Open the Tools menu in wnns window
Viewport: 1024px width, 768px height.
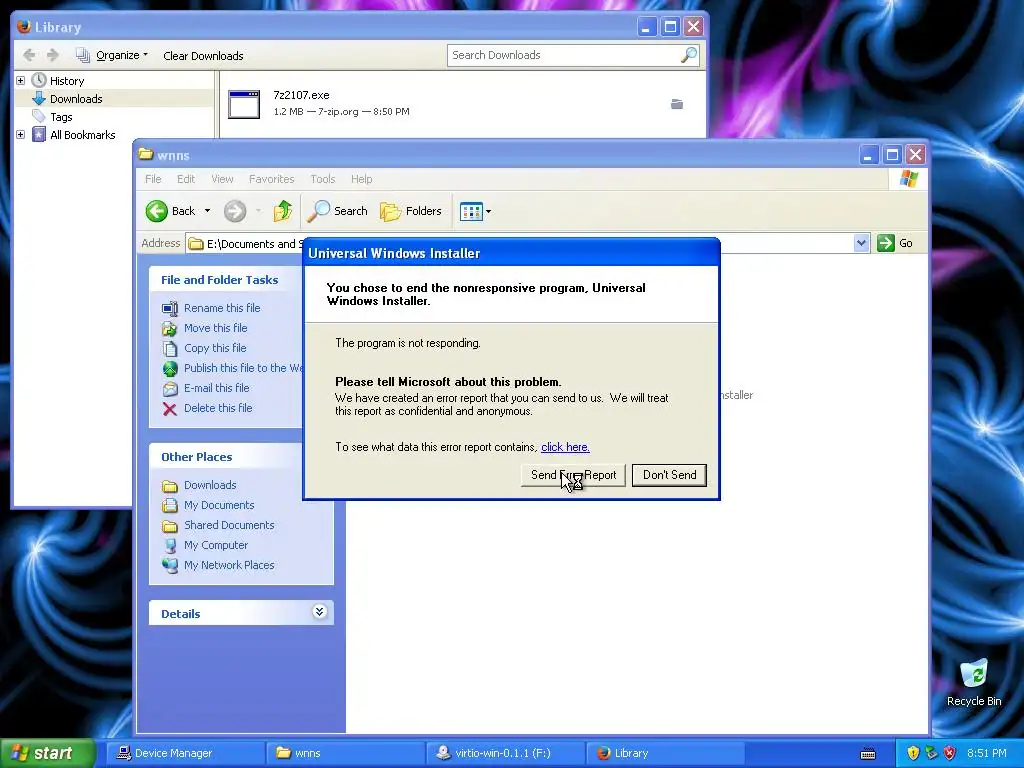[323, 179]
